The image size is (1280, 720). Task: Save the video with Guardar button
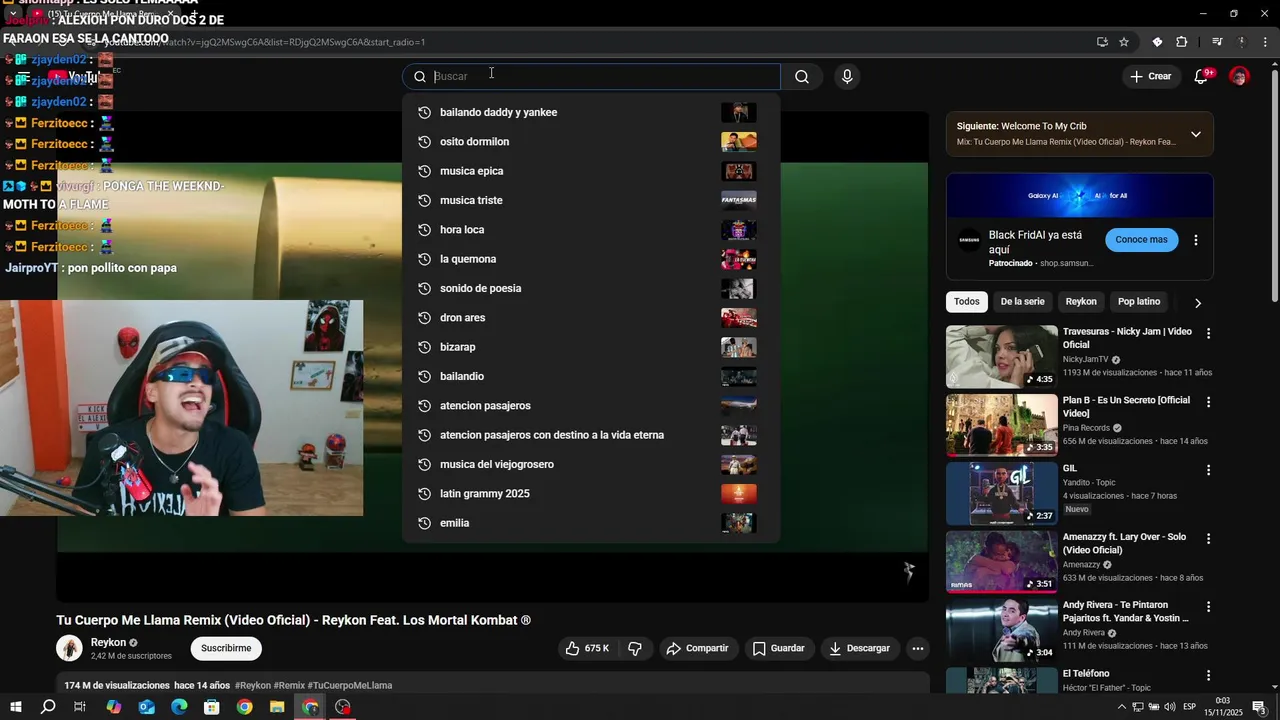(778, 648)
